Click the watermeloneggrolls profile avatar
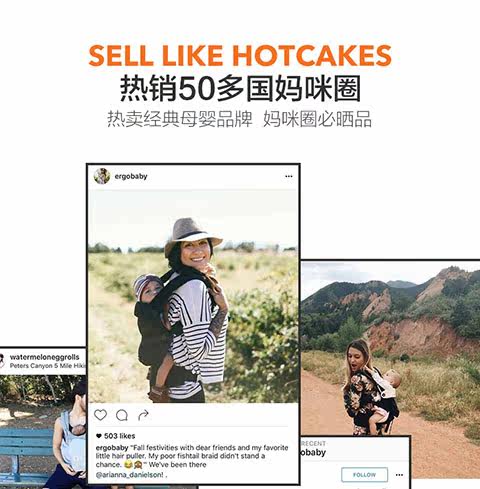The height and width of the screenshot is (489, 480). point(1,361)
